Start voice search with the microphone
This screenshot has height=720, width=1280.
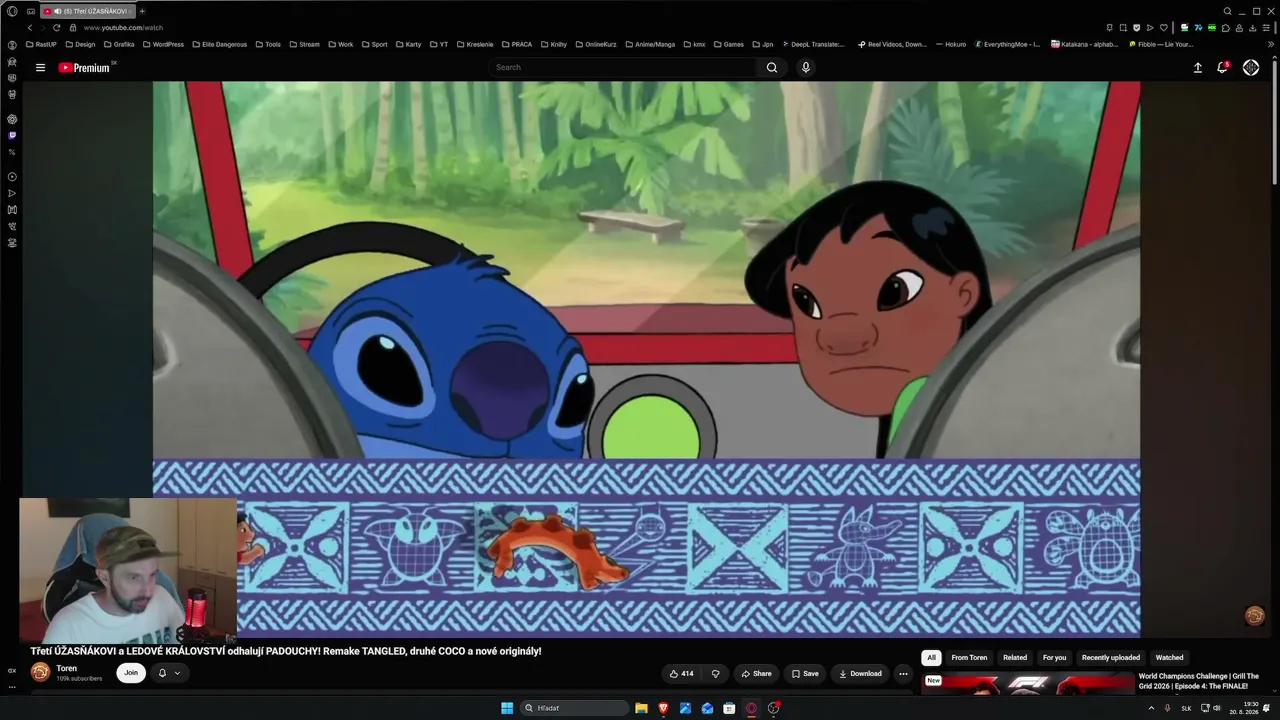(x=806, y=67)
